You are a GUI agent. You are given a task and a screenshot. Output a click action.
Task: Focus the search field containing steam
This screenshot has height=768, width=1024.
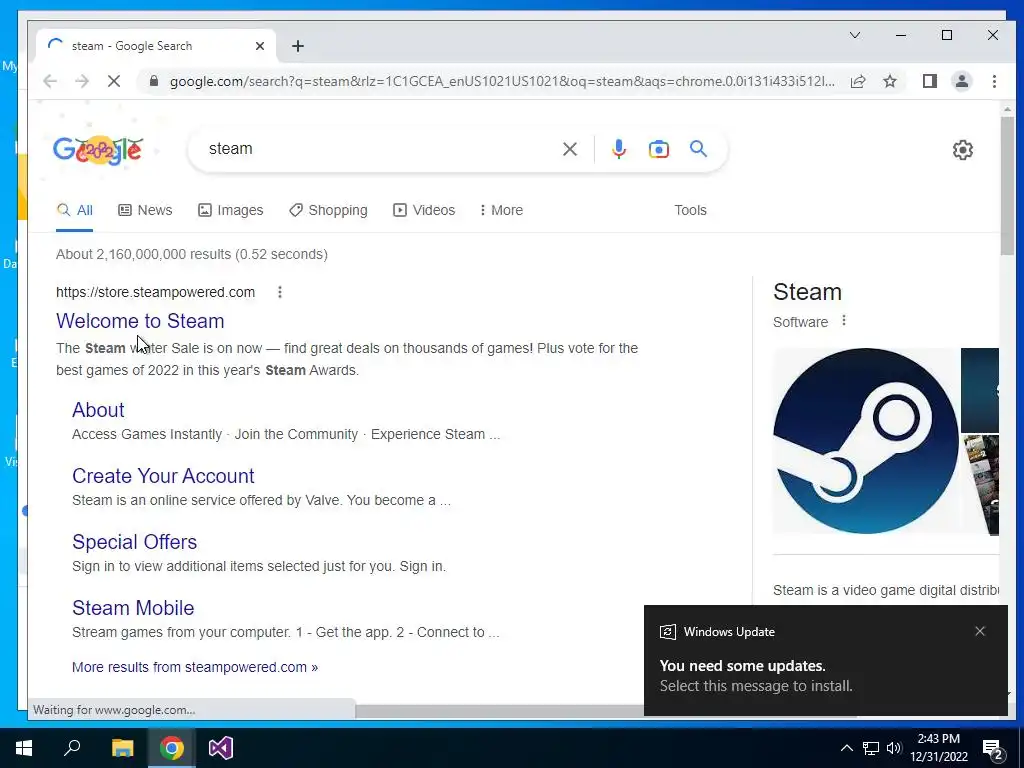coord(379,149)
